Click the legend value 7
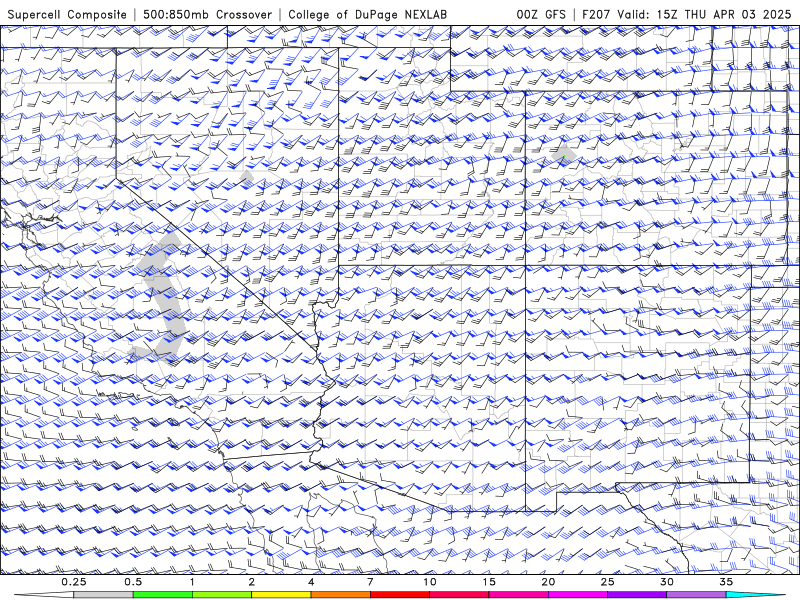The image size is (800, 600). click(370, 582)
